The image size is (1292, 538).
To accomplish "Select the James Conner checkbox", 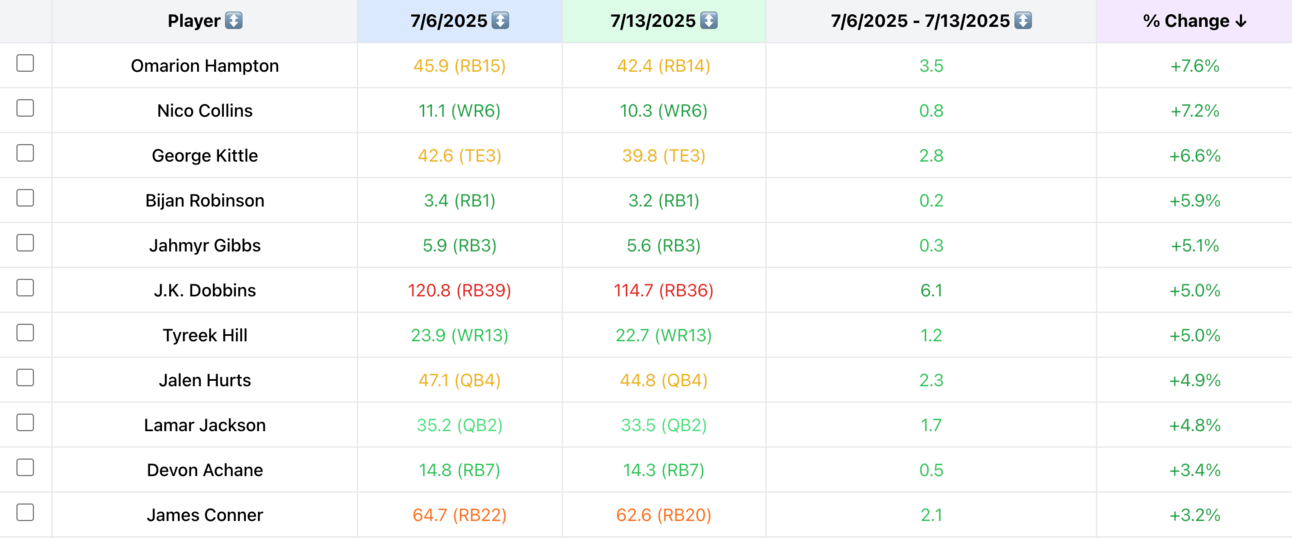I will click(25, 512).
